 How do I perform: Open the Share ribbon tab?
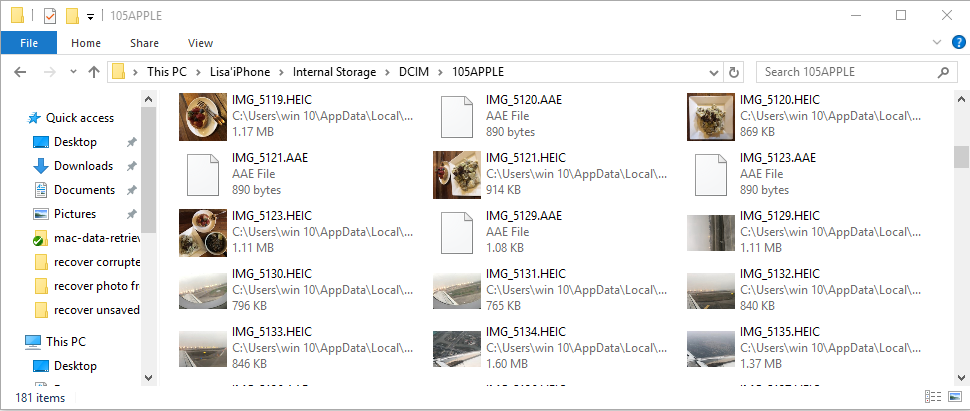click(144, 43)
